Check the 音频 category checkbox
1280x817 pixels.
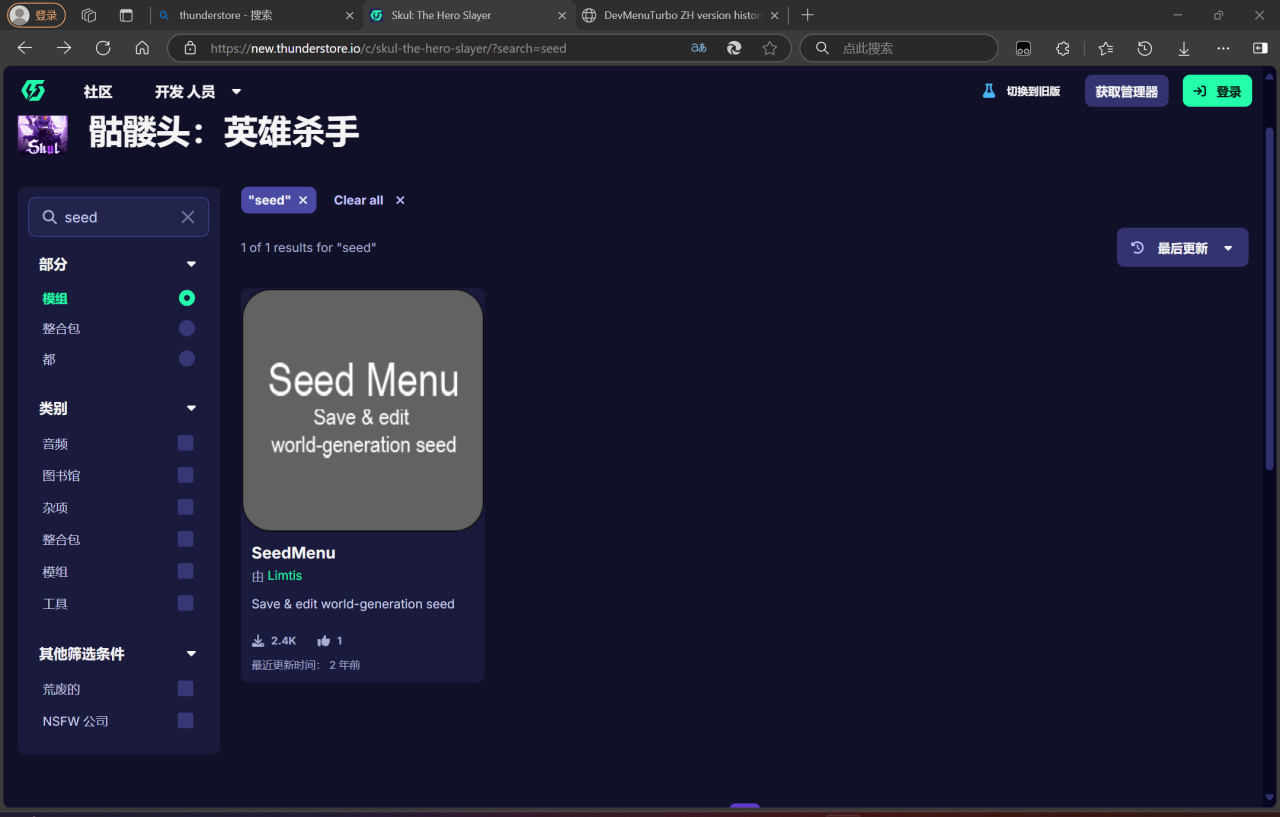point(185,443)
